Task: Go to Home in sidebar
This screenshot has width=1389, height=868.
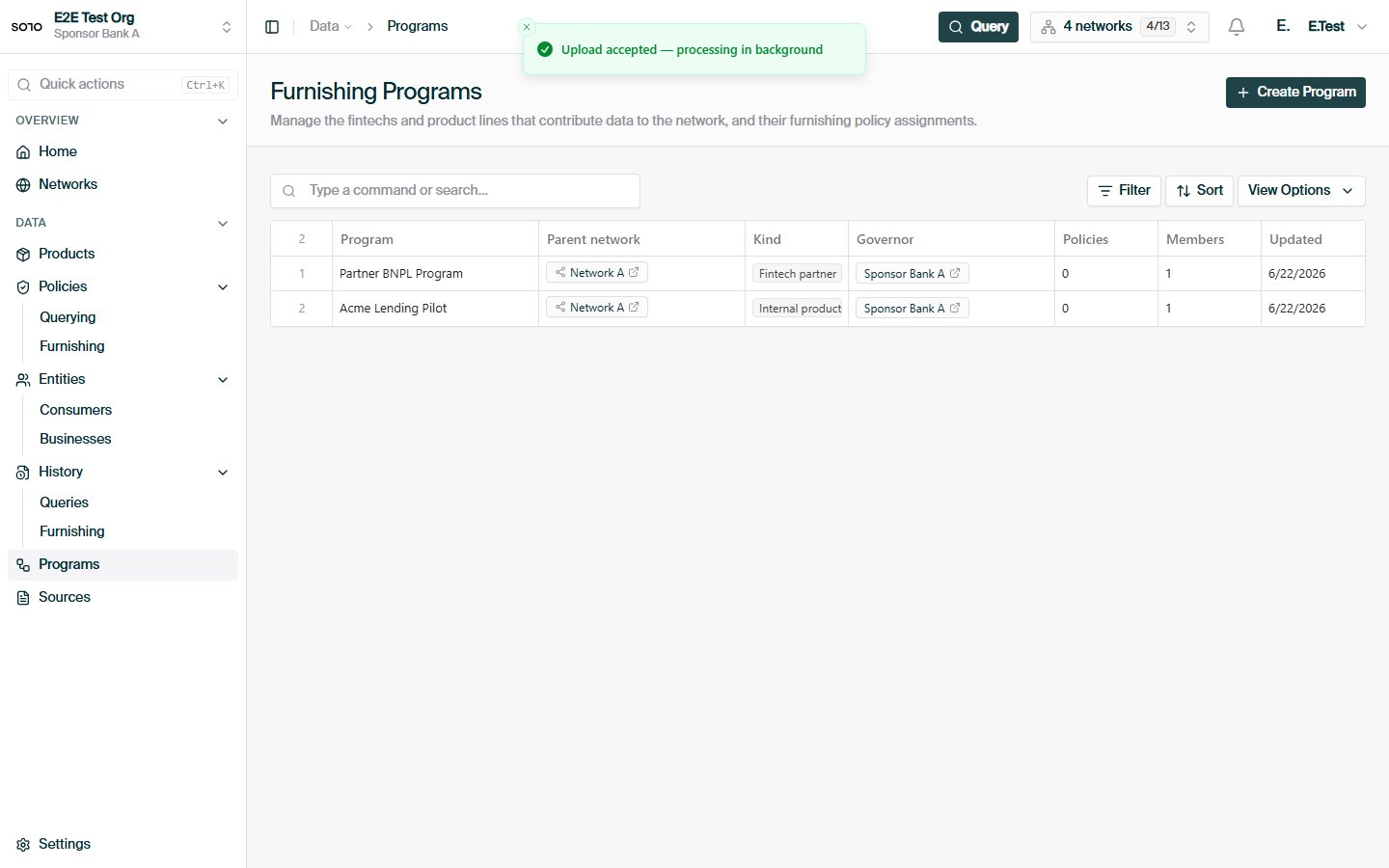Action: click(123, 151)
